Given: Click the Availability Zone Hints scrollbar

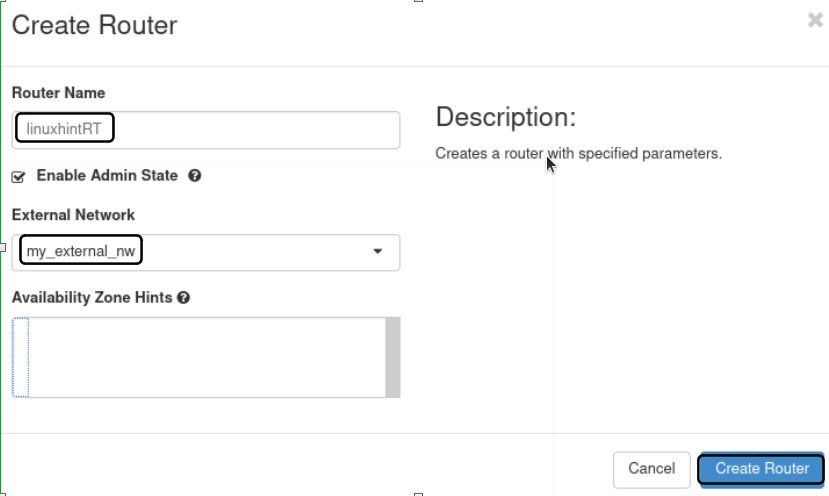Looking at the screenshot, I should [x=393, y=357].
